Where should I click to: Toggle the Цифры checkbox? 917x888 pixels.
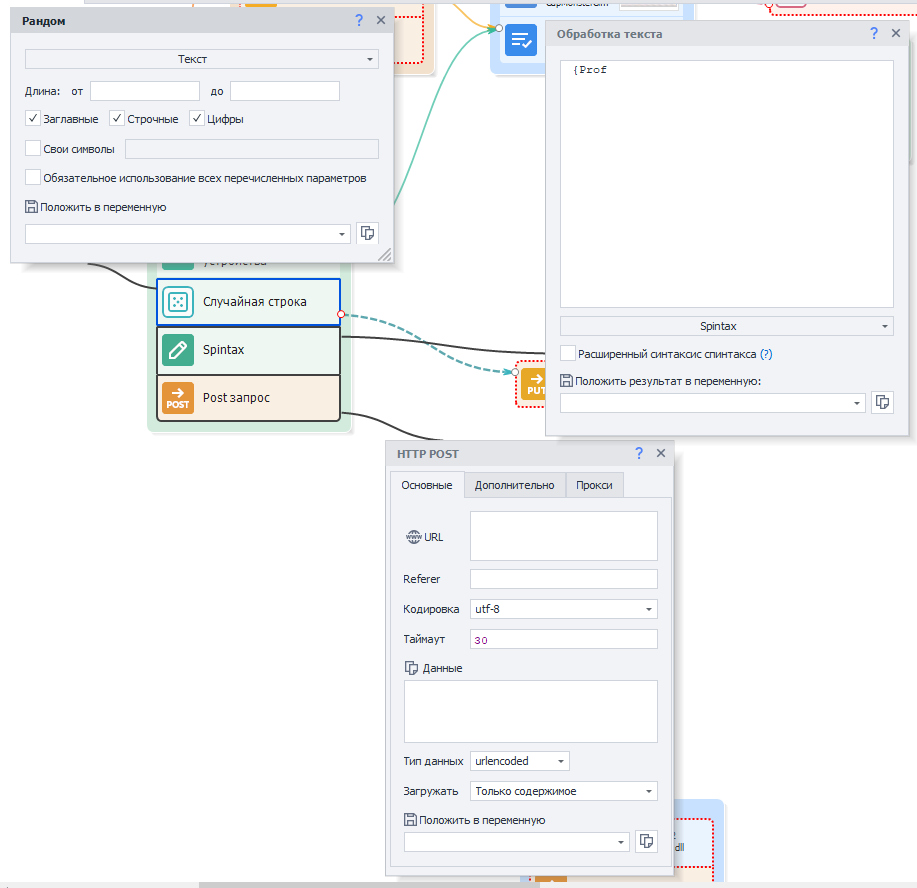coord(197,119)
